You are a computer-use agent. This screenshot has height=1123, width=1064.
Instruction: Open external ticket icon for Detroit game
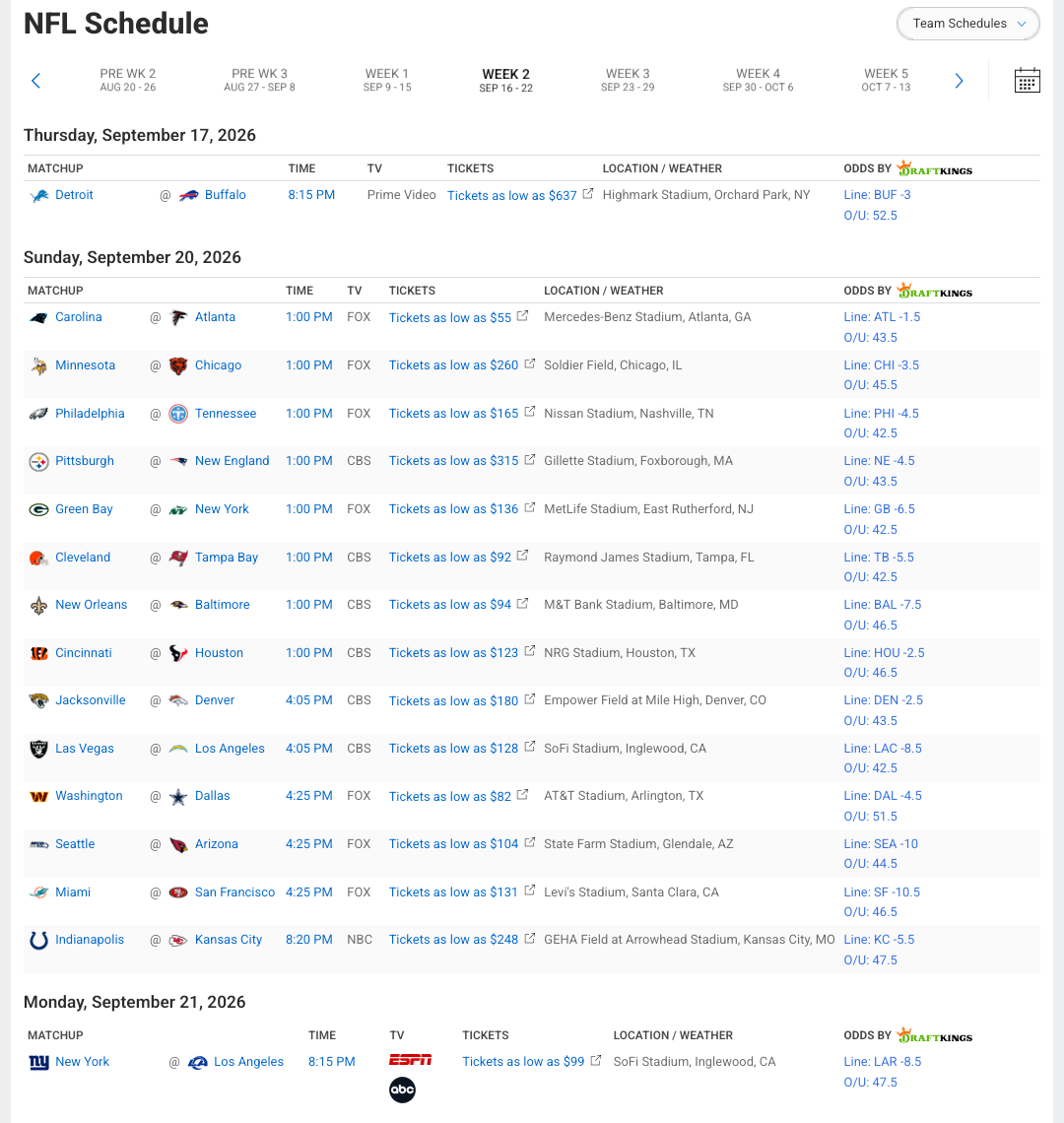588,193
